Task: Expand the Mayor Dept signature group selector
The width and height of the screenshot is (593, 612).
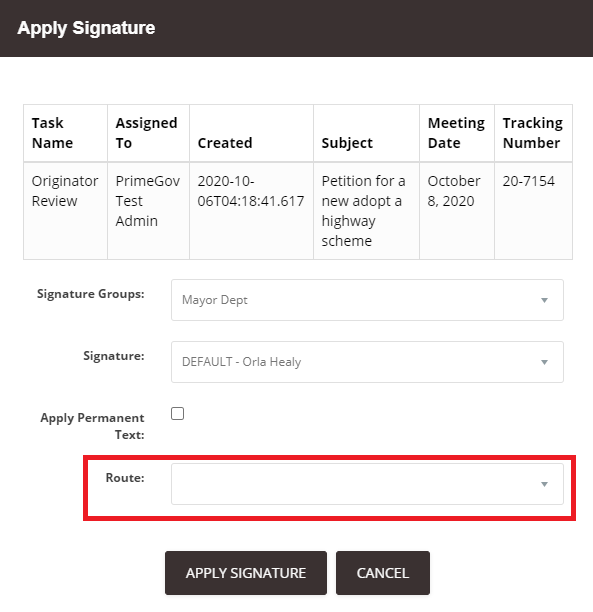Action: [367, 300]
